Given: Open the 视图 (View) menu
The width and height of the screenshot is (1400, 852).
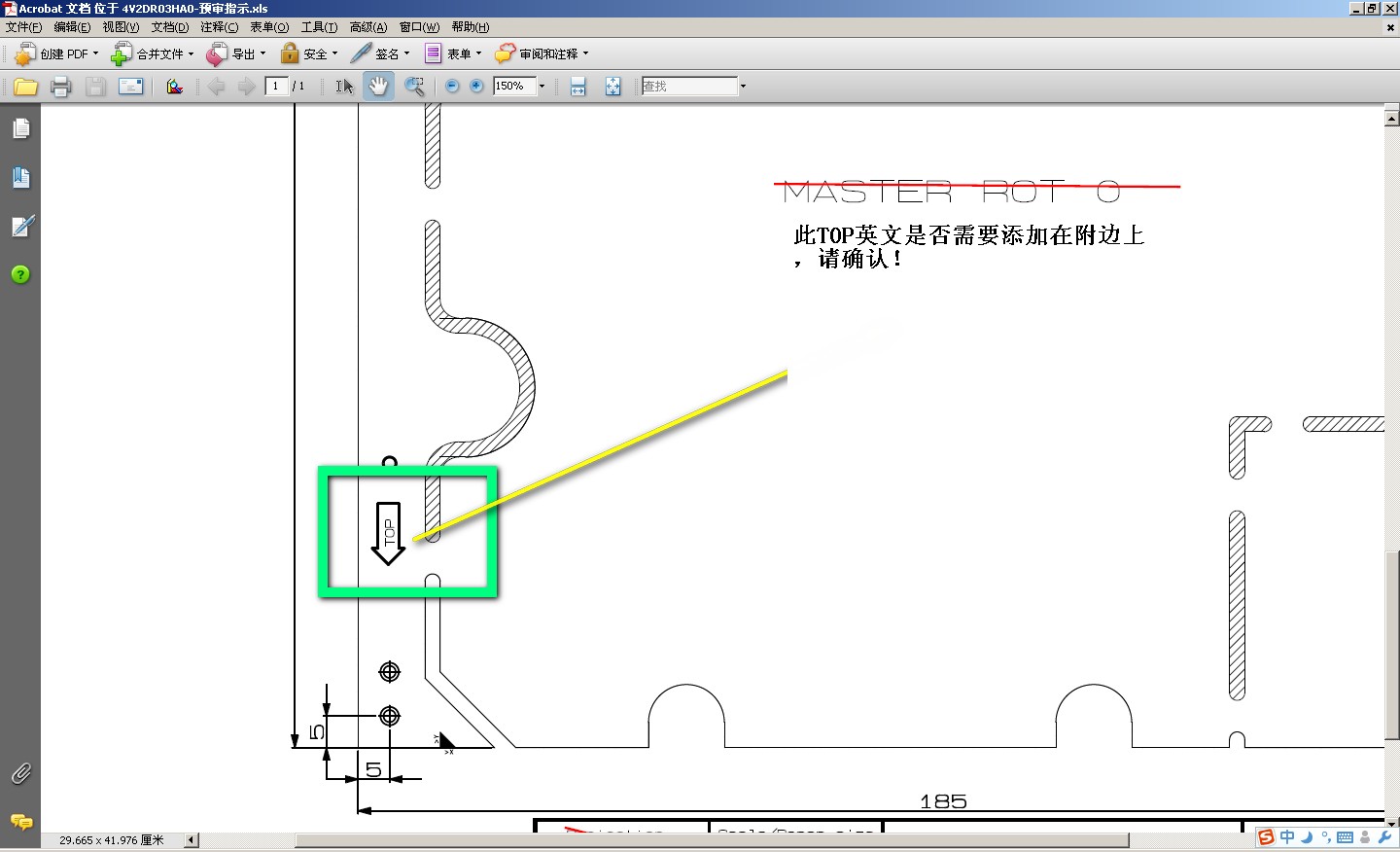Looking at the screenshot, I should (x=121, y=27).
